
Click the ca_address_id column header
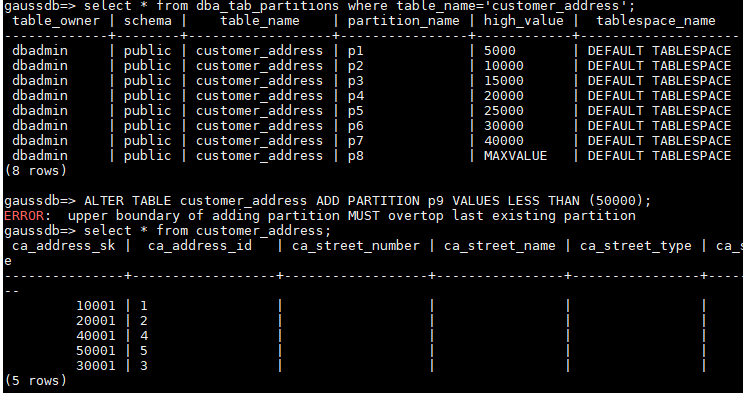click(200, 246)
